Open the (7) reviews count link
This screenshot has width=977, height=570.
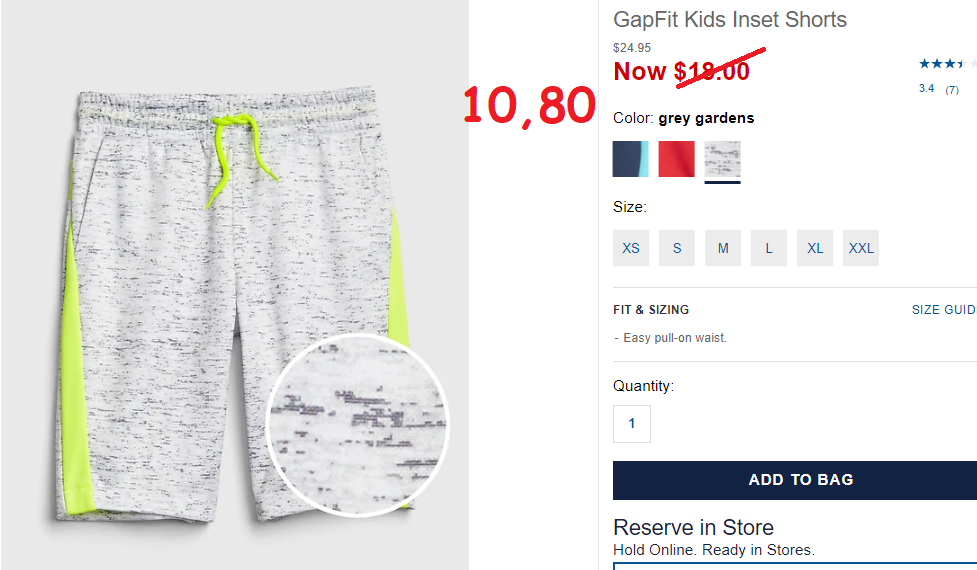tap(952, 90)
